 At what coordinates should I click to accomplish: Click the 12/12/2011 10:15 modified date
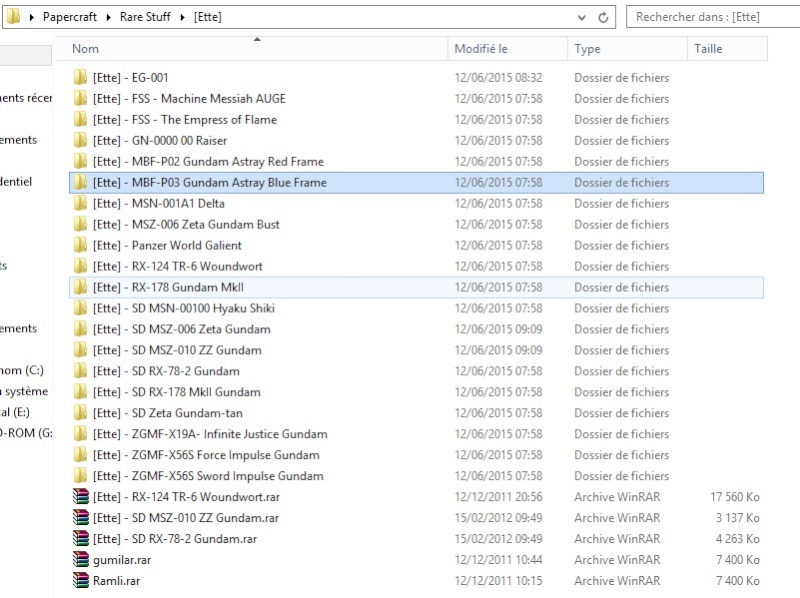click(x=498, y=580)
